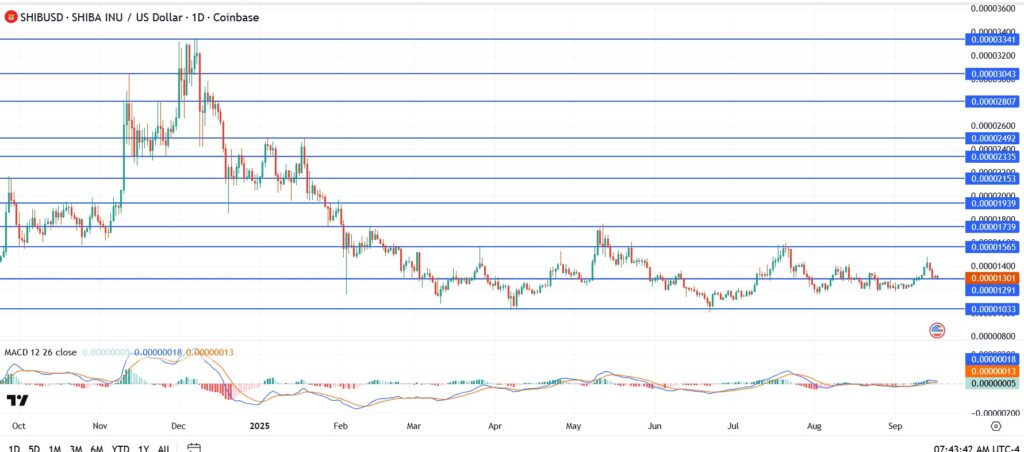
Task: Click the orange 0.00001301 current price label
Action: 991,277
